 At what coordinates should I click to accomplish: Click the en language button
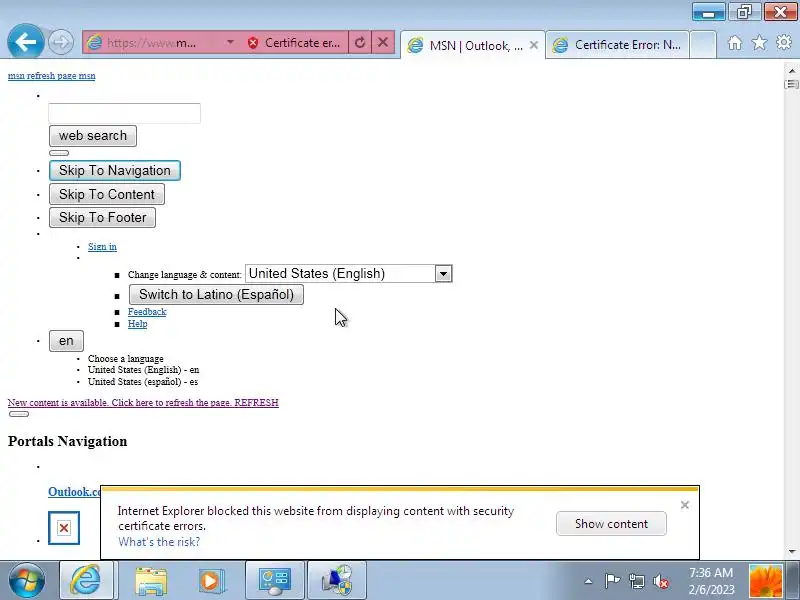(x=66, y=341)
